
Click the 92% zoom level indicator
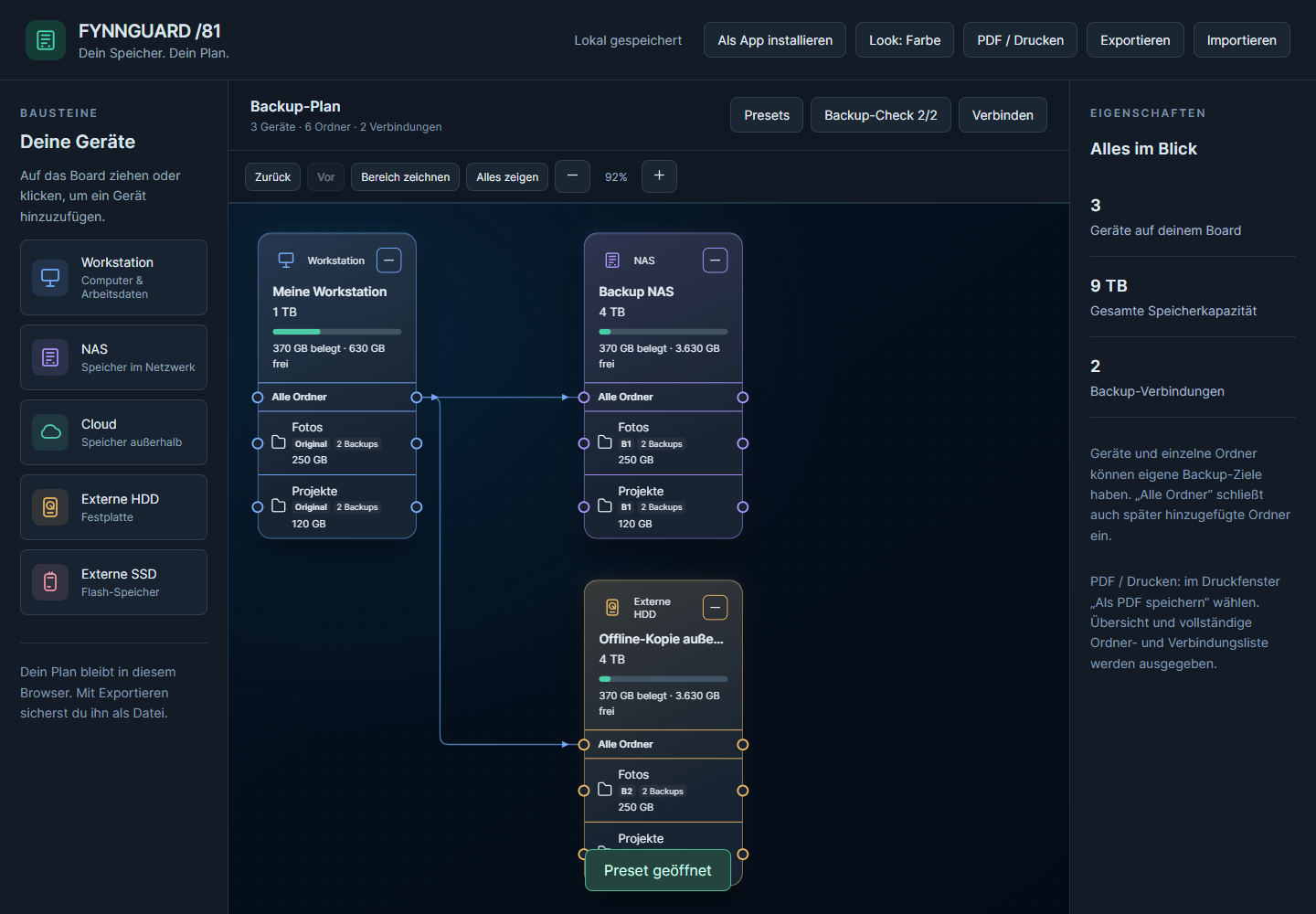tap(616, 177)
